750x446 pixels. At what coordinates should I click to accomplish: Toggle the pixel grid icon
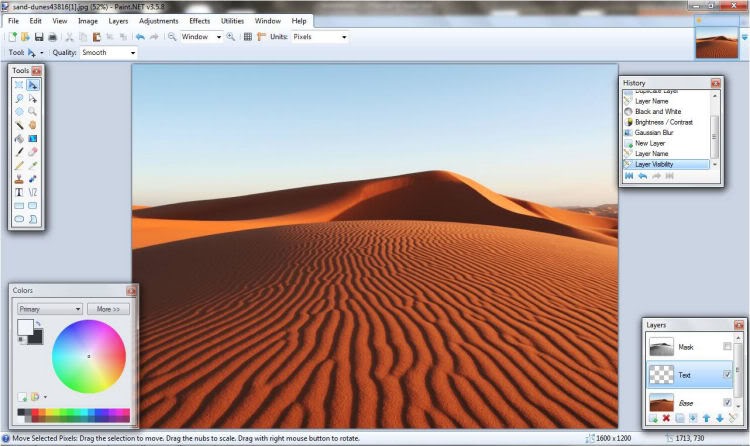(x=248, y=37)
